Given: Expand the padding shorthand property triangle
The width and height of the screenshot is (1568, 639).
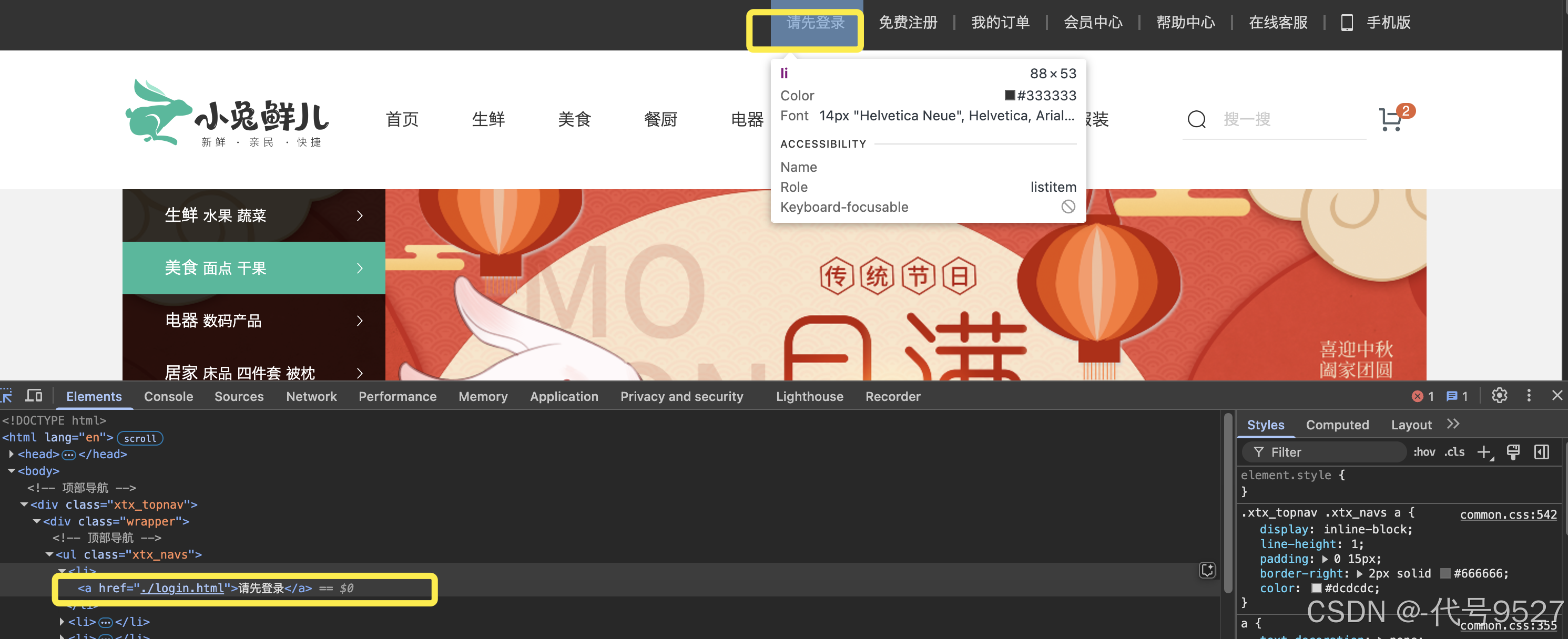Looking at the screenshot, I should [1325, 559].
